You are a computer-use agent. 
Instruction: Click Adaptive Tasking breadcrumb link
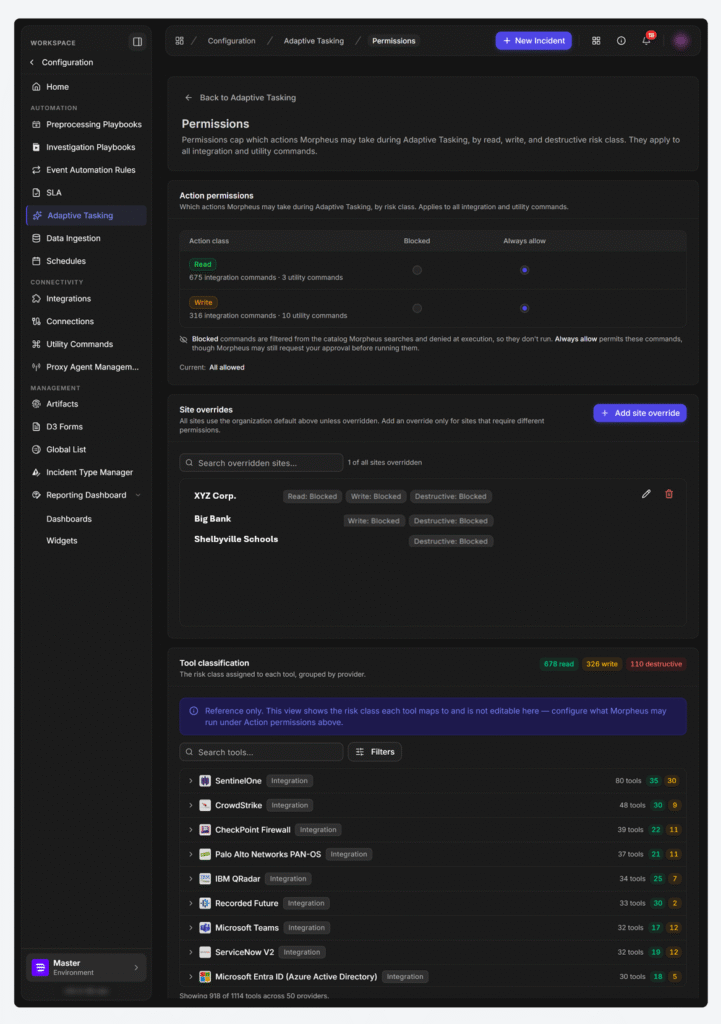pos(313,41)
